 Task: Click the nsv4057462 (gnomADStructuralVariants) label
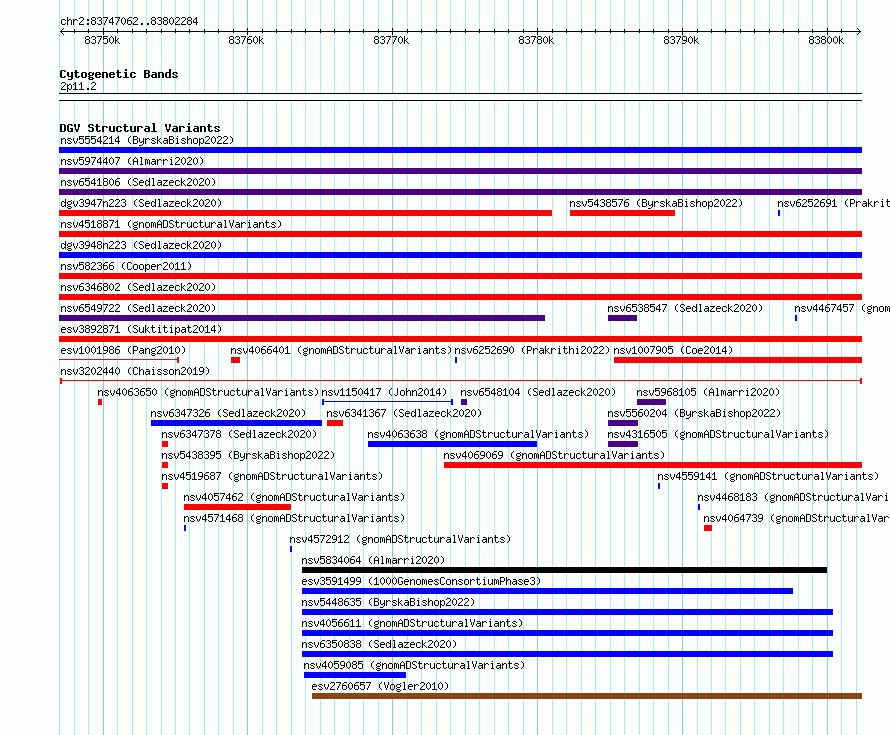[294, 497]
